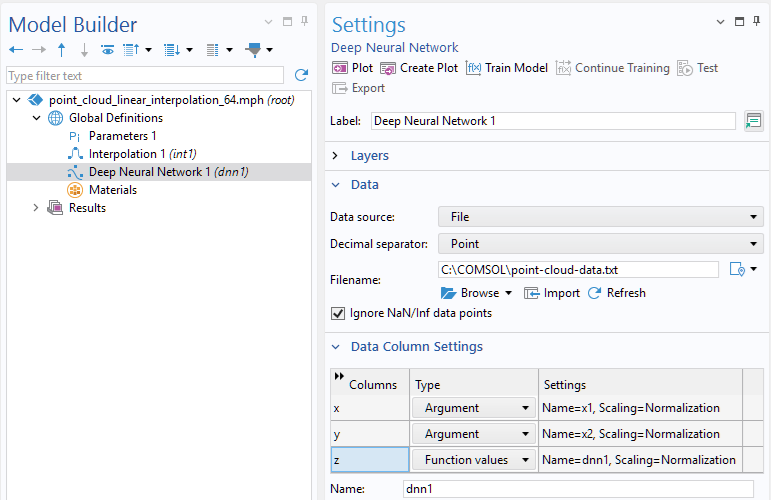This screenshot has width=771, height=500.
Task: Click the Create Plot button
Action: click(419, 68)
